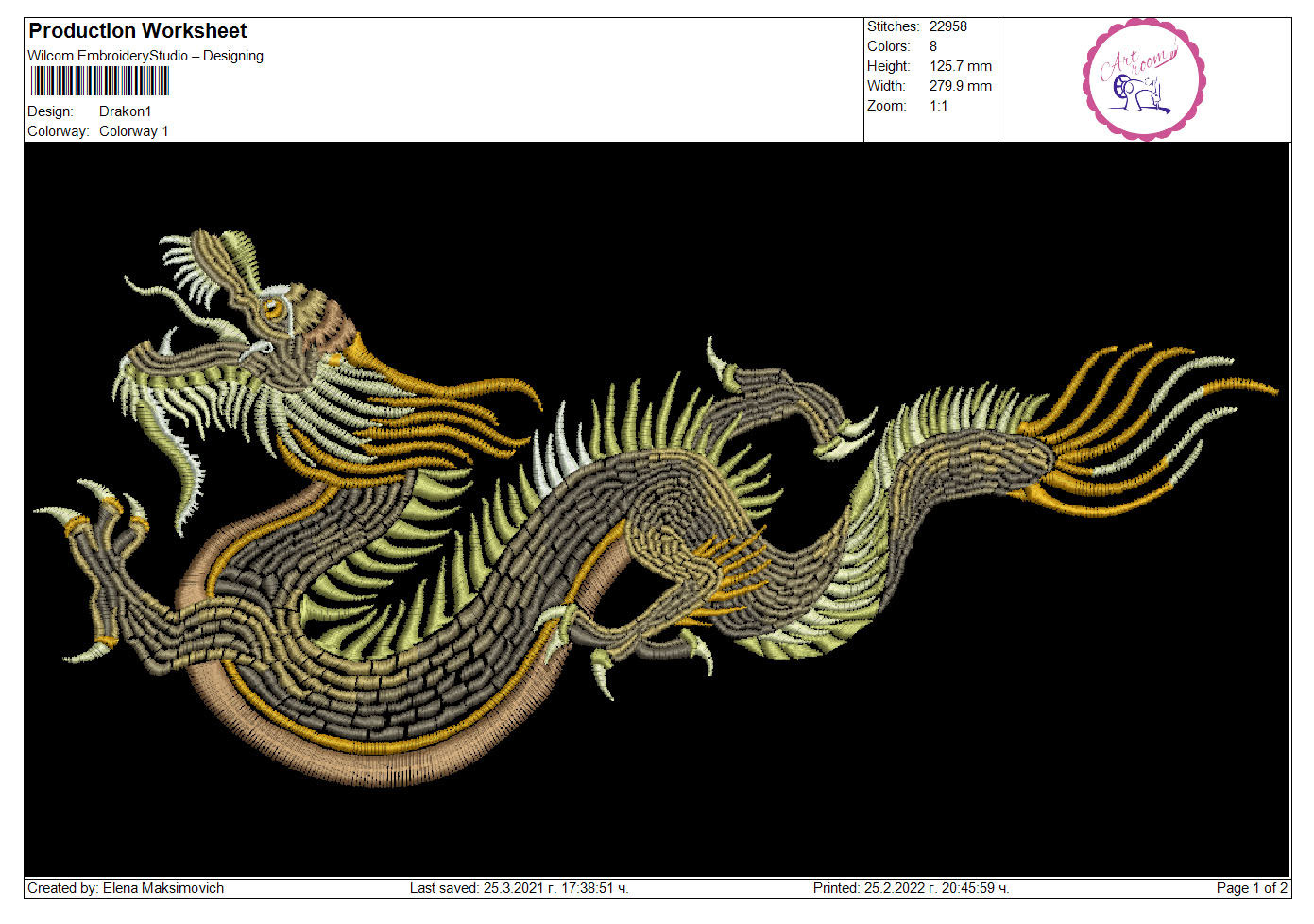This screenshot has width=1314, height=924.
Task: Select the width value '279.9 mm'
Action: (x=961, y=86)
